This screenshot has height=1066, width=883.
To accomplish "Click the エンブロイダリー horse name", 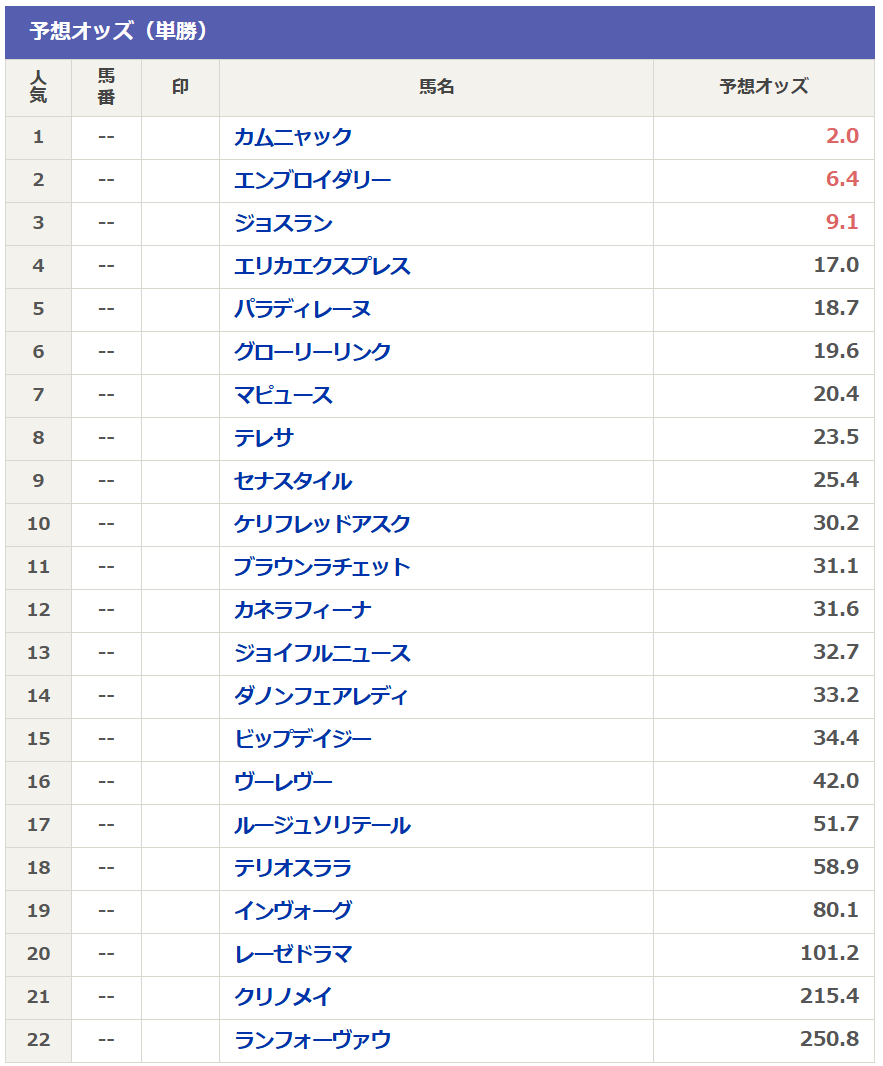I will tap(312, 180).
